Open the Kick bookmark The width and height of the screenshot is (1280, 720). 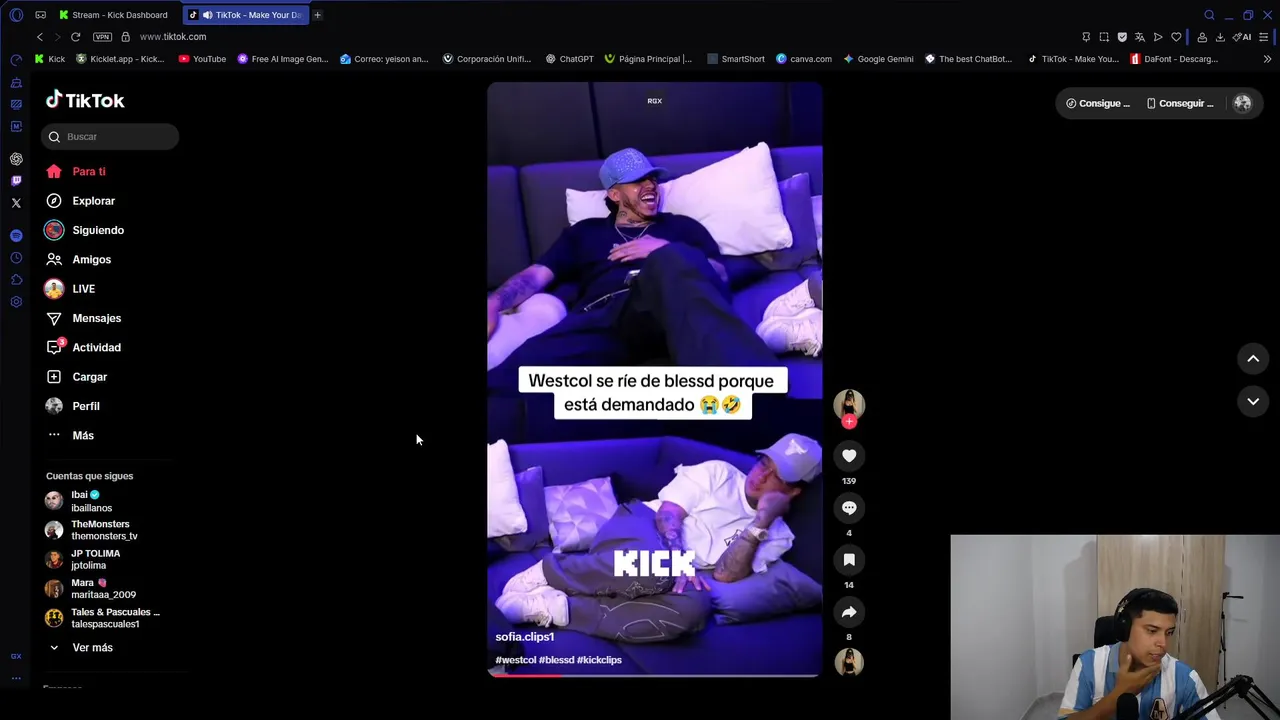coord(49,59)
